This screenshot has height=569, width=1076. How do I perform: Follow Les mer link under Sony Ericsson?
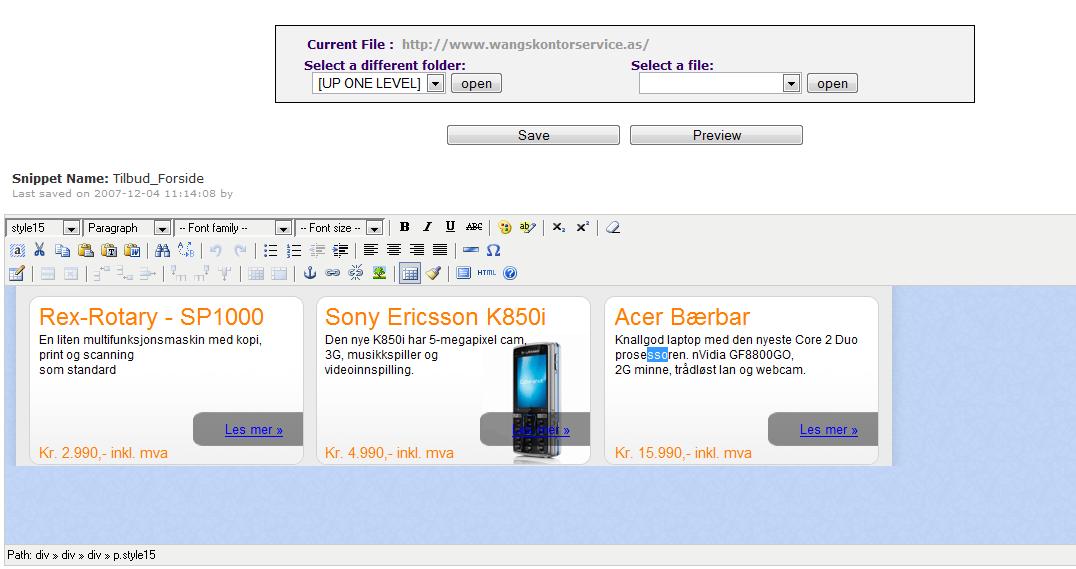[x=541, y=430]
